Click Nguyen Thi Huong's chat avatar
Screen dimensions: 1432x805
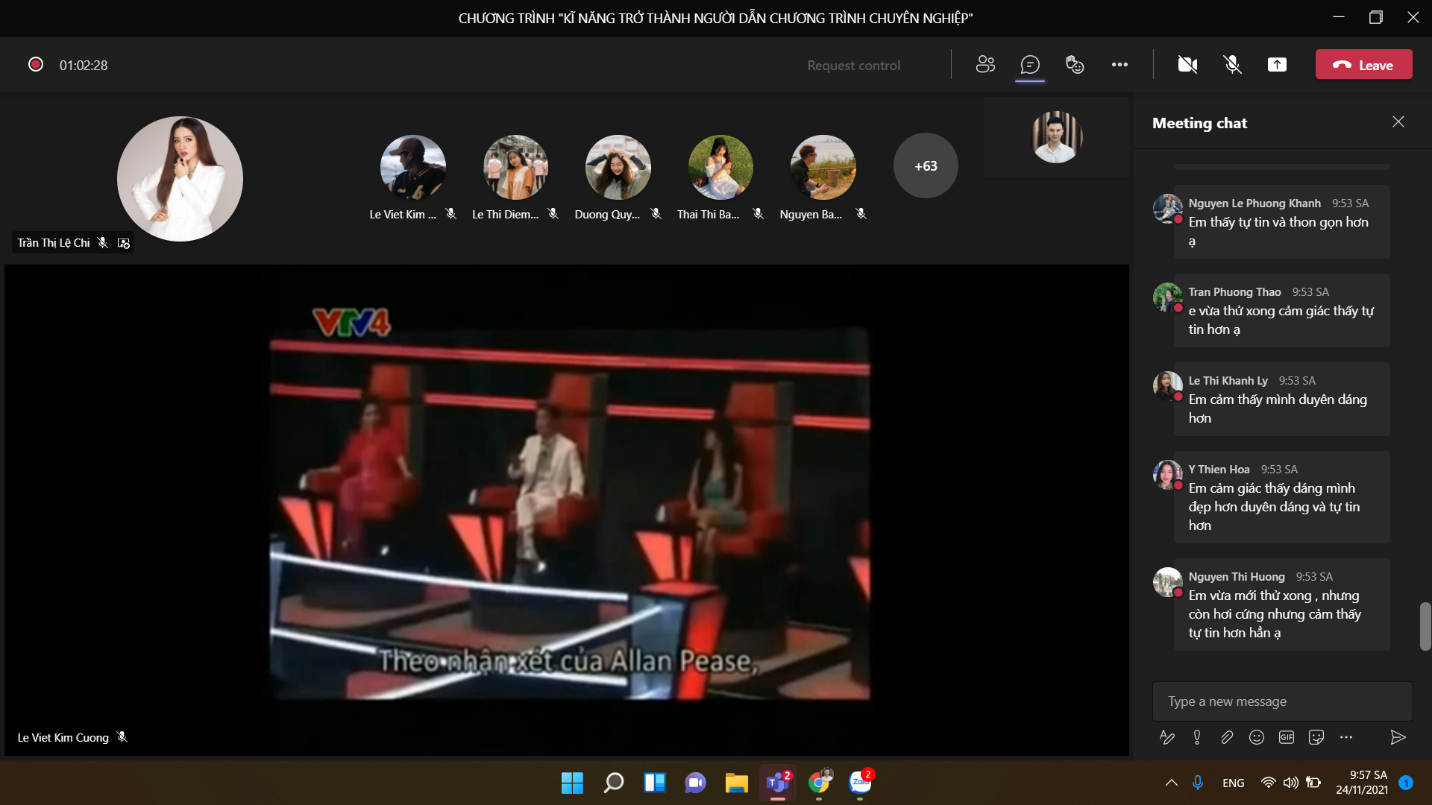click(x=1167, y=582)
